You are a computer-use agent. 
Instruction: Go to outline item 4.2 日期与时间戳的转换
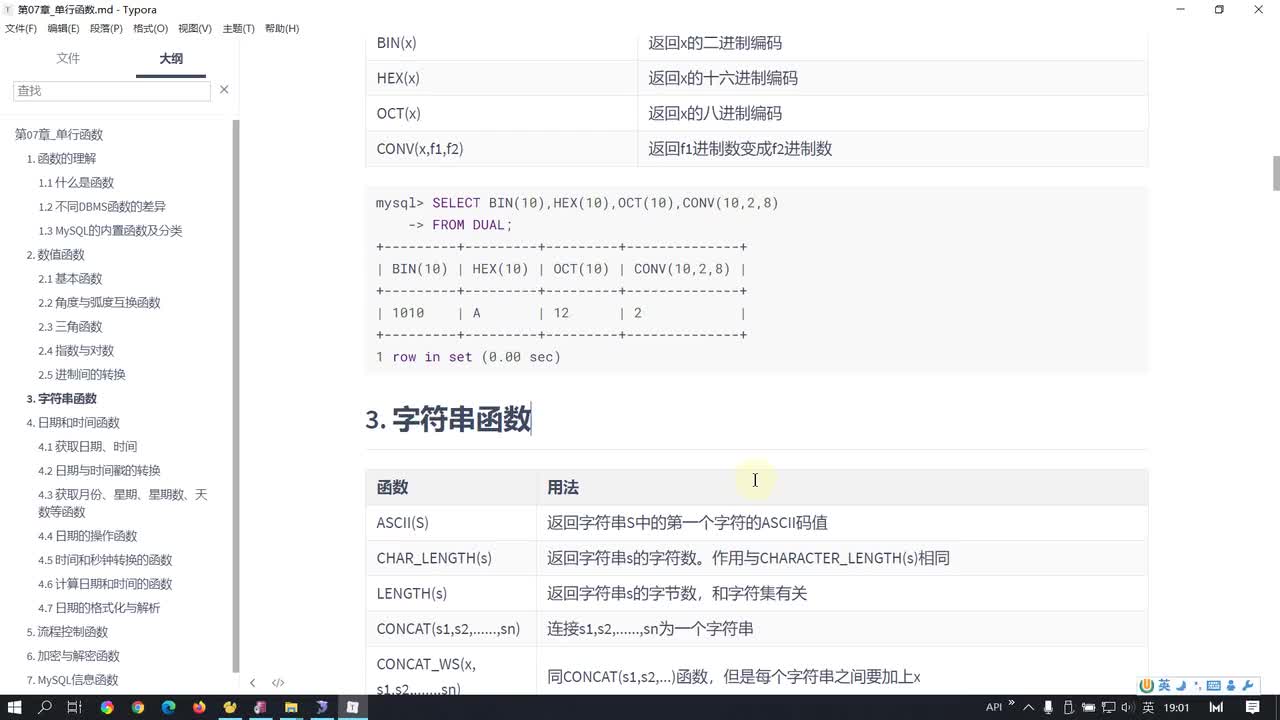(99, 471)
